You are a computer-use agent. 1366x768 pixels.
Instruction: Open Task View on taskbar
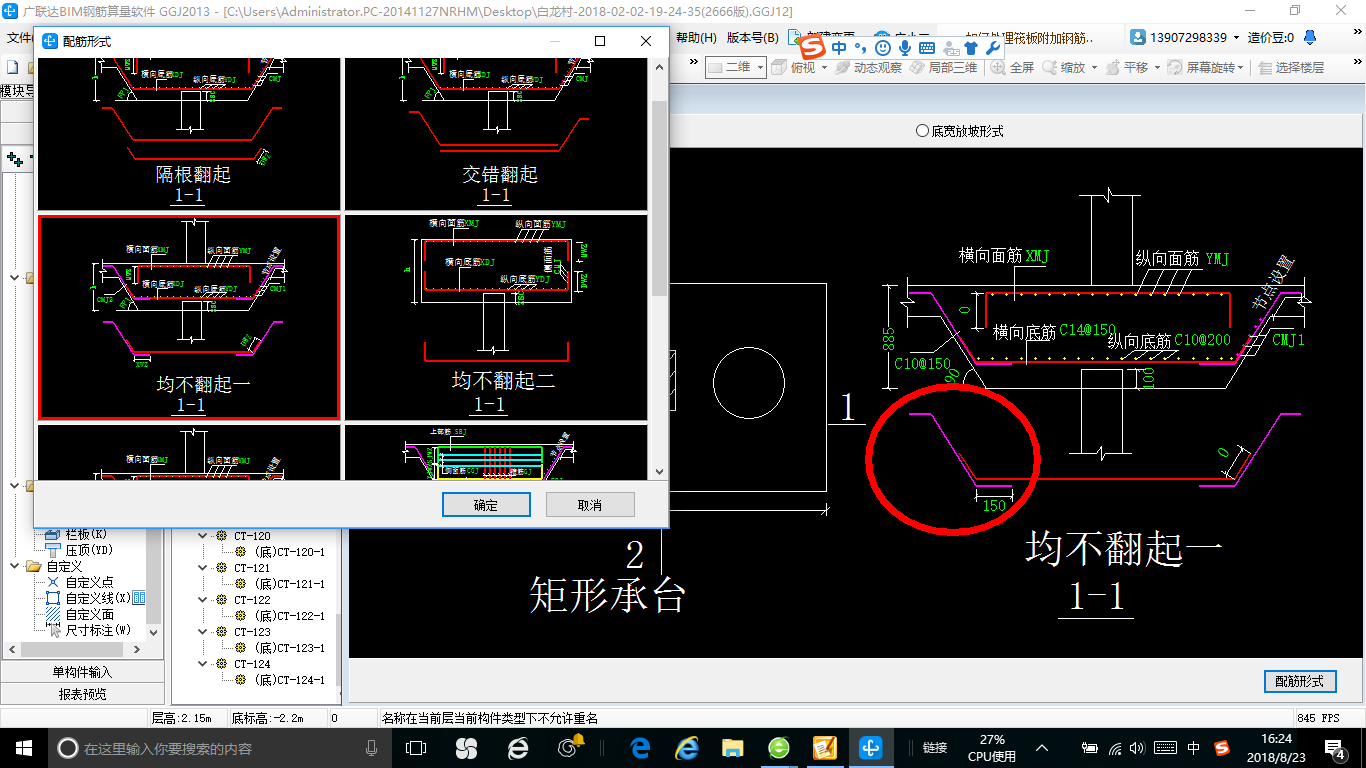pyautogui.click(x=416, y=748)
